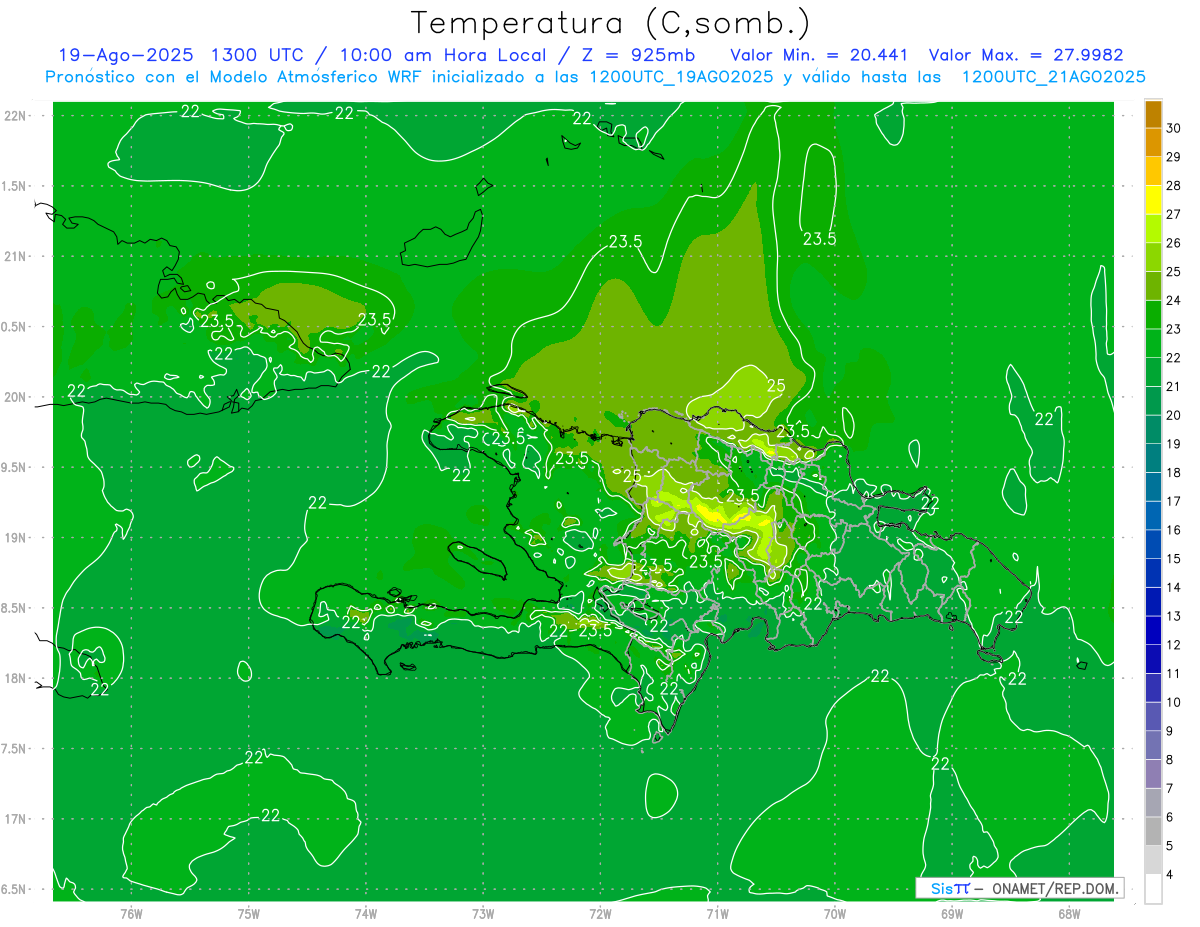The width and height of the screenshot is (1200, 927).
Task: Click the "30" value on the color scale
Action: point(1174,128)
